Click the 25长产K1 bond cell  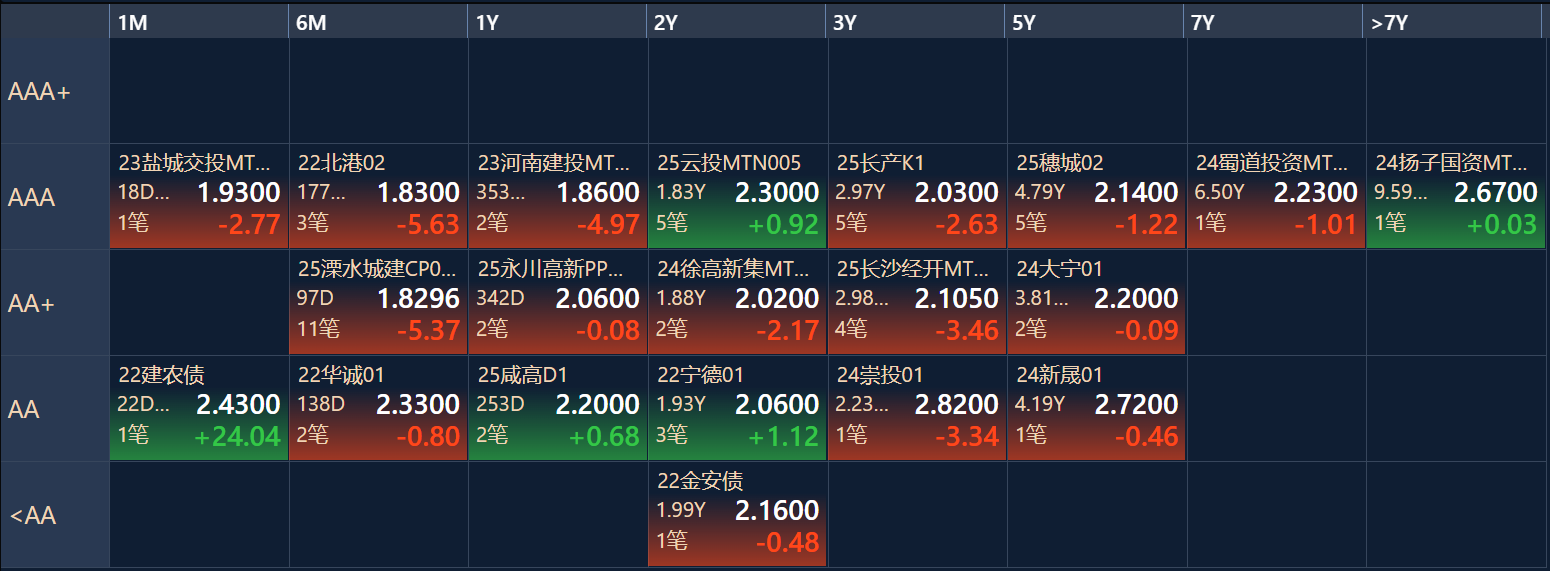pyautogui.click(x=917, y=197)
